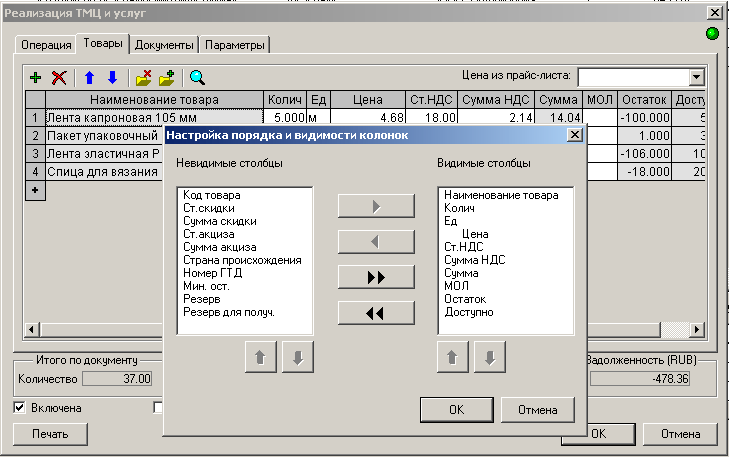Screen dimensions: 729x457
Task: Click row number 3 header cell
Action: pos(35,154)
